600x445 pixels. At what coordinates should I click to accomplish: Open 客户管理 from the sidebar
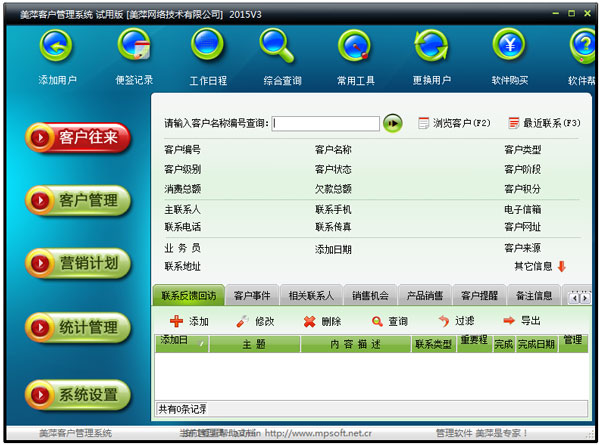pos(80,200)
